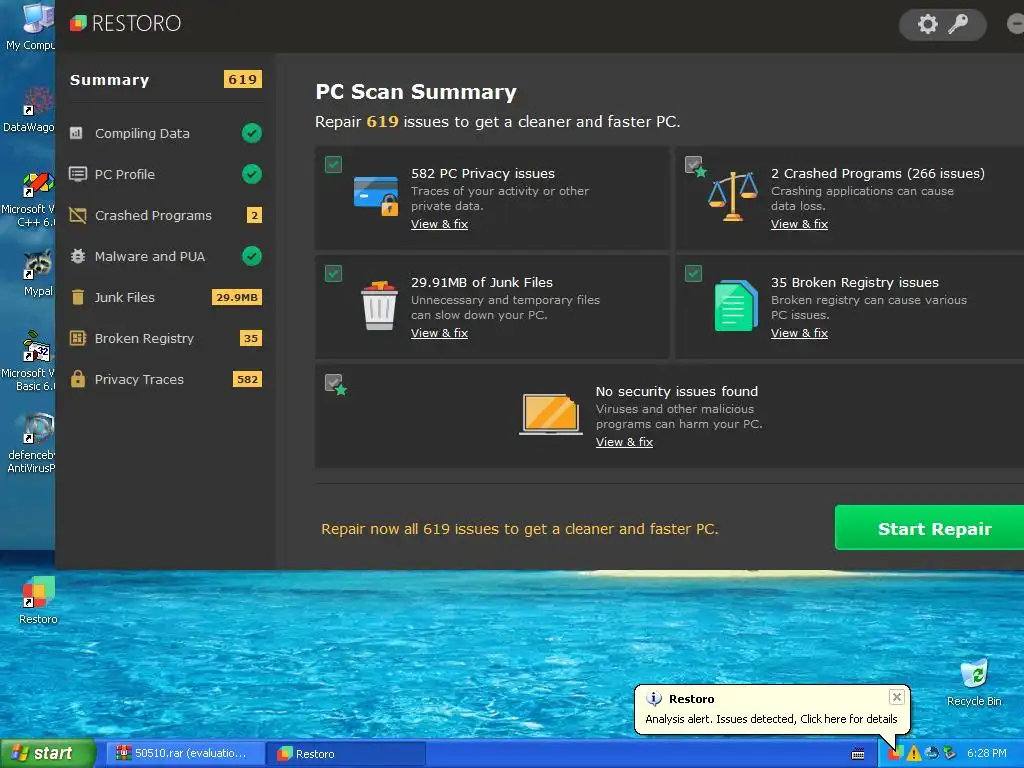Switch to 50510.rar taskbar item

(184, 754)
